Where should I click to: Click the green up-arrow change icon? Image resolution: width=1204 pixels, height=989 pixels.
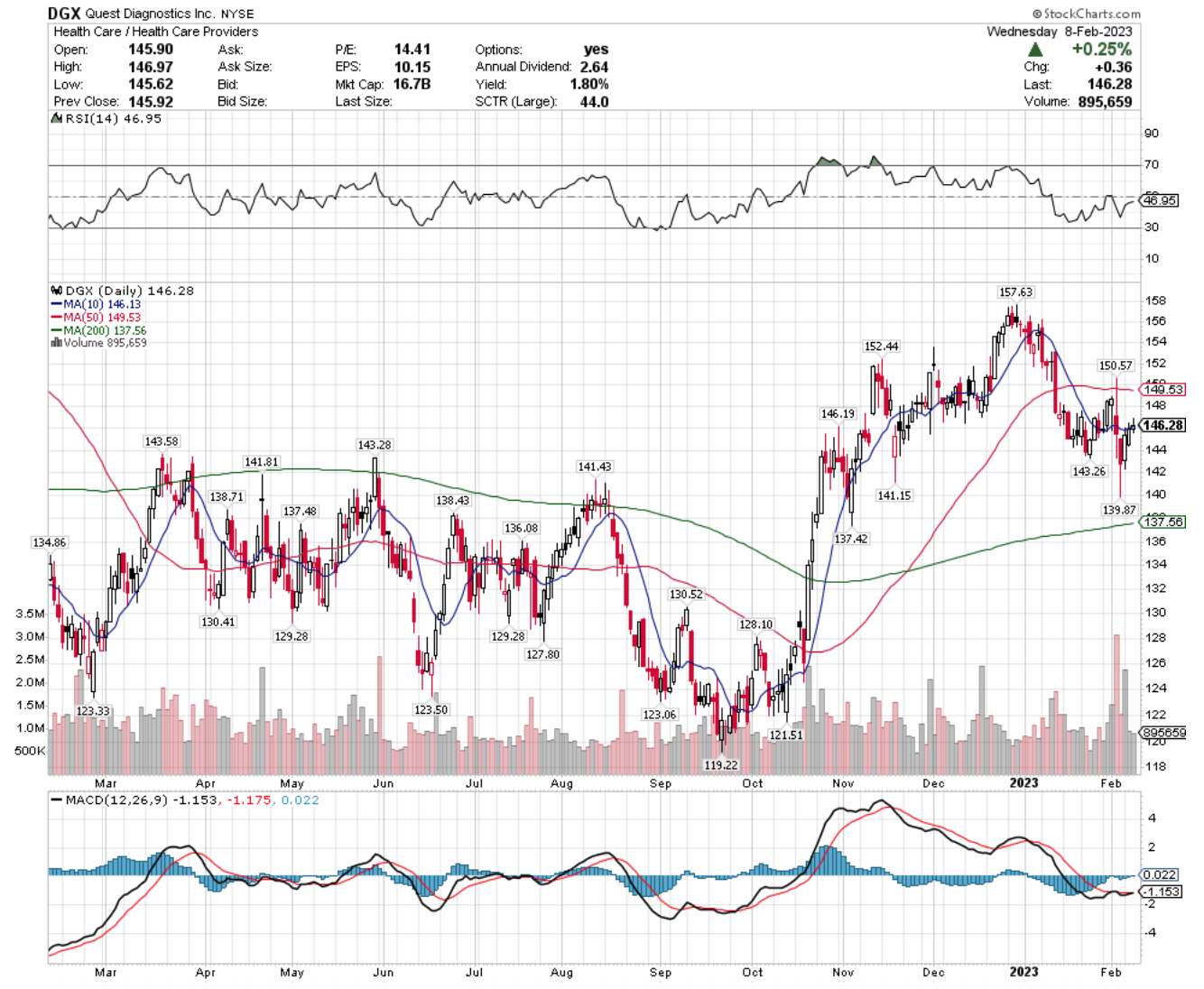1036,50
